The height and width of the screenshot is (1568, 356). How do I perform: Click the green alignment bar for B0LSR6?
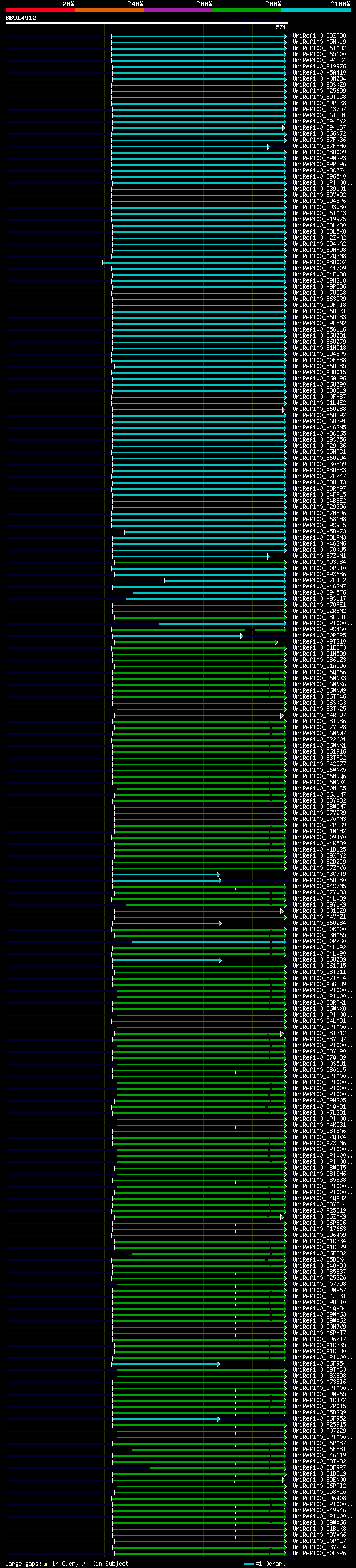(199, 1553)
